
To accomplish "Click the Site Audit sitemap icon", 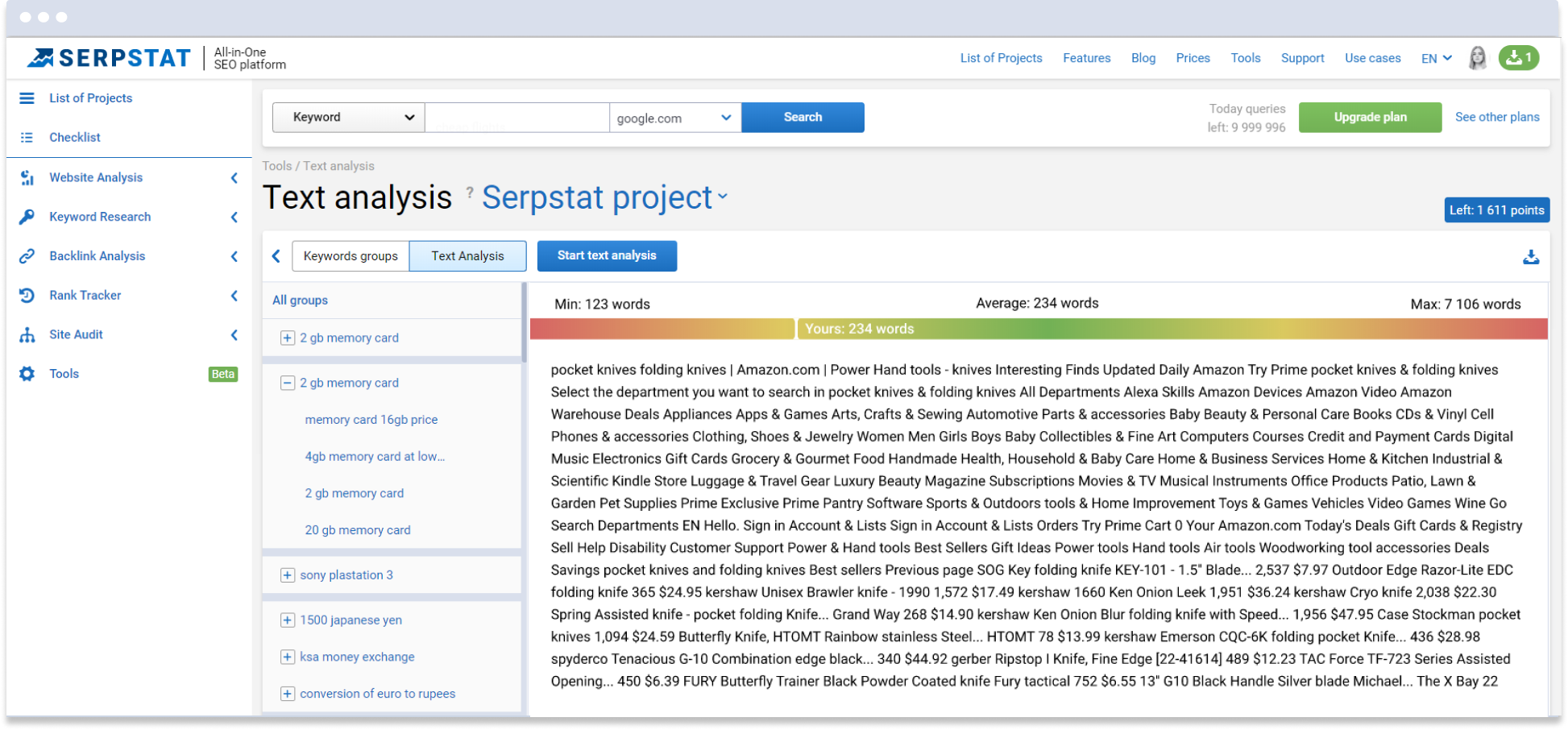I will pyautogui.click(x=27, y=335).
